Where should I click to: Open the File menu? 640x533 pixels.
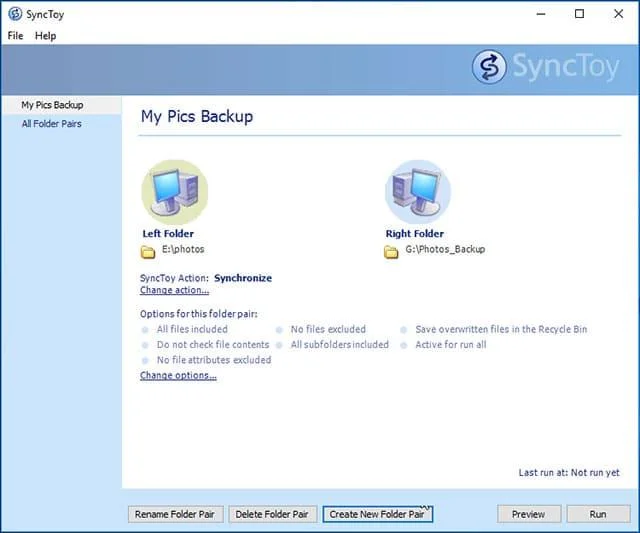(x=16, y=36)
